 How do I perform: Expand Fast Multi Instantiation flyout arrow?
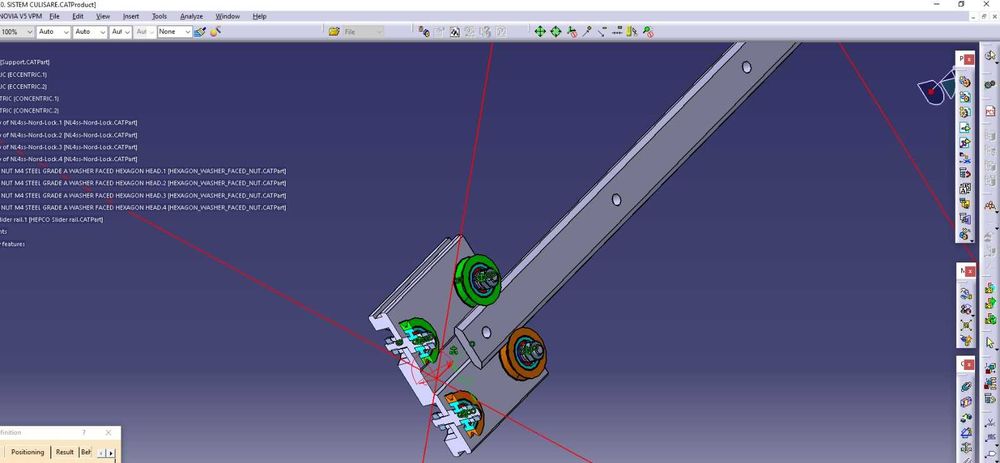click(973, 239)
